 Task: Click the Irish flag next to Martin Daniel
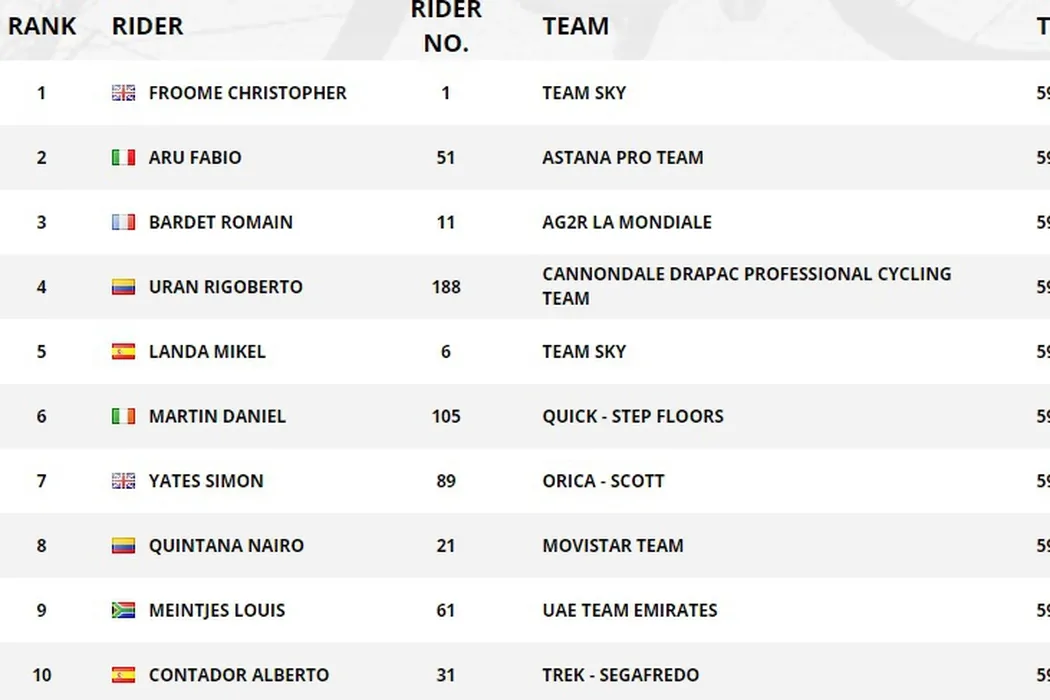click(x=123, y=416)
